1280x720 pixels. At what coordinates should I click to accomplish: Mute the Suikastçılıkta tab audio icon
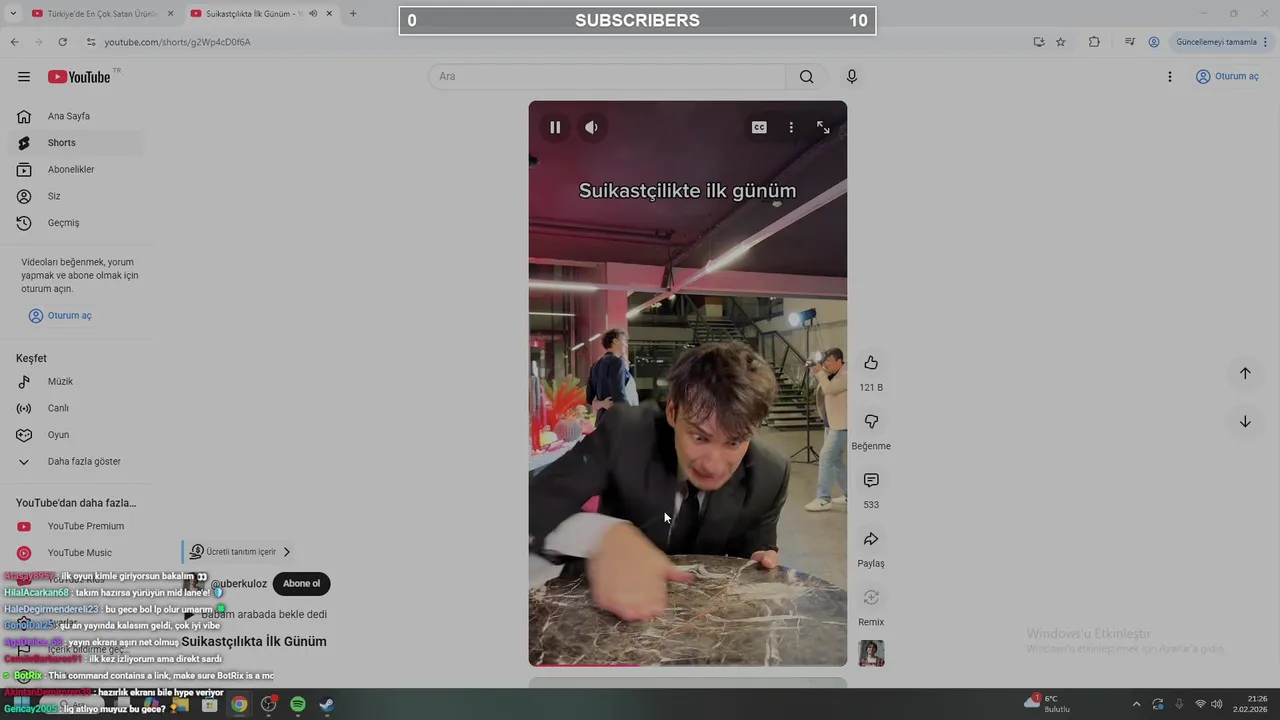(x=313, y=14)
